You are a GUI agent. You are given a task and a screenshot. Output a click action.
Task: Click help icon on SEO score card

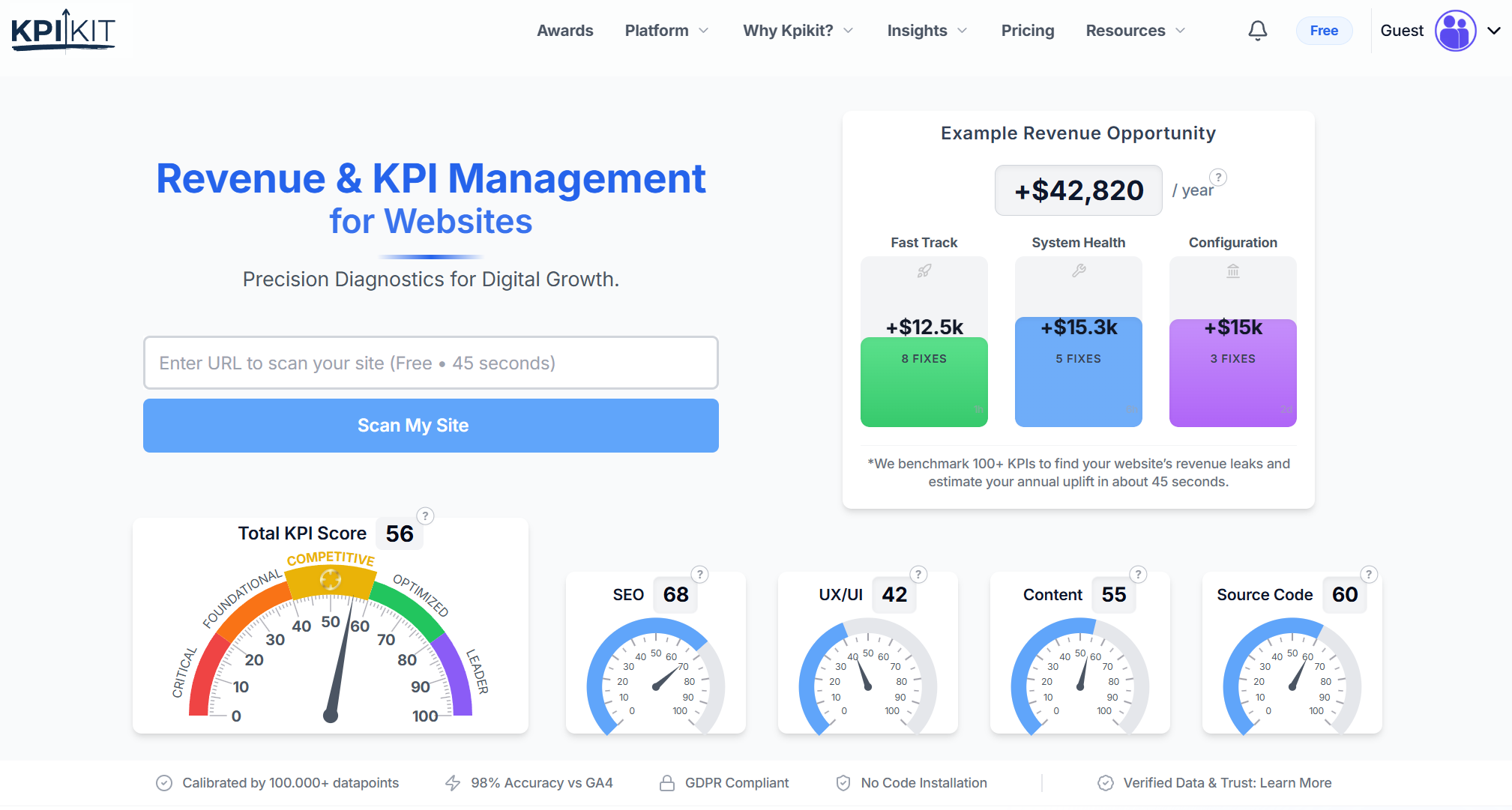699,575
